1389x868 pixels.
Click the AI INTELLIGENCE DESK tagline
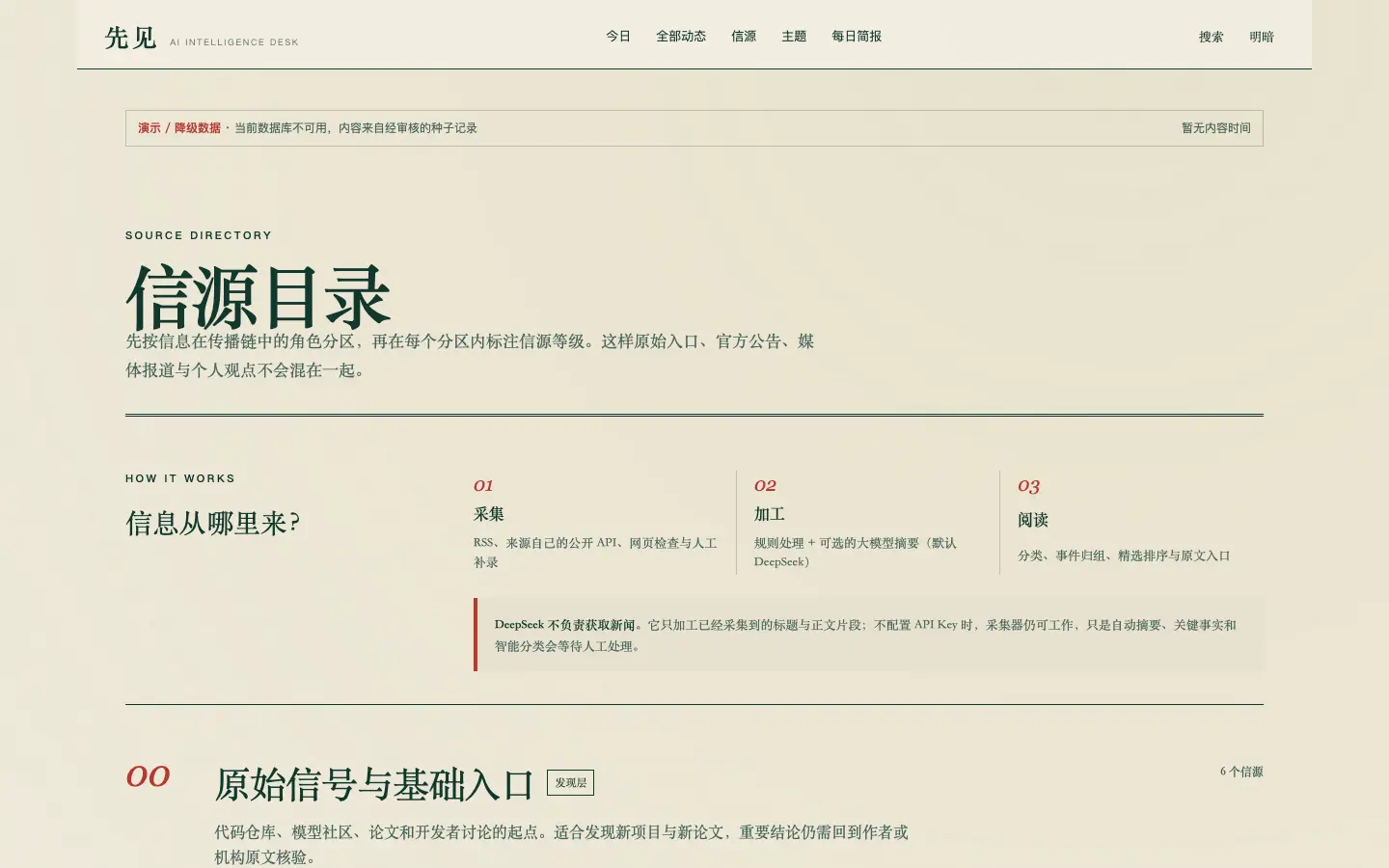[234, 42]
